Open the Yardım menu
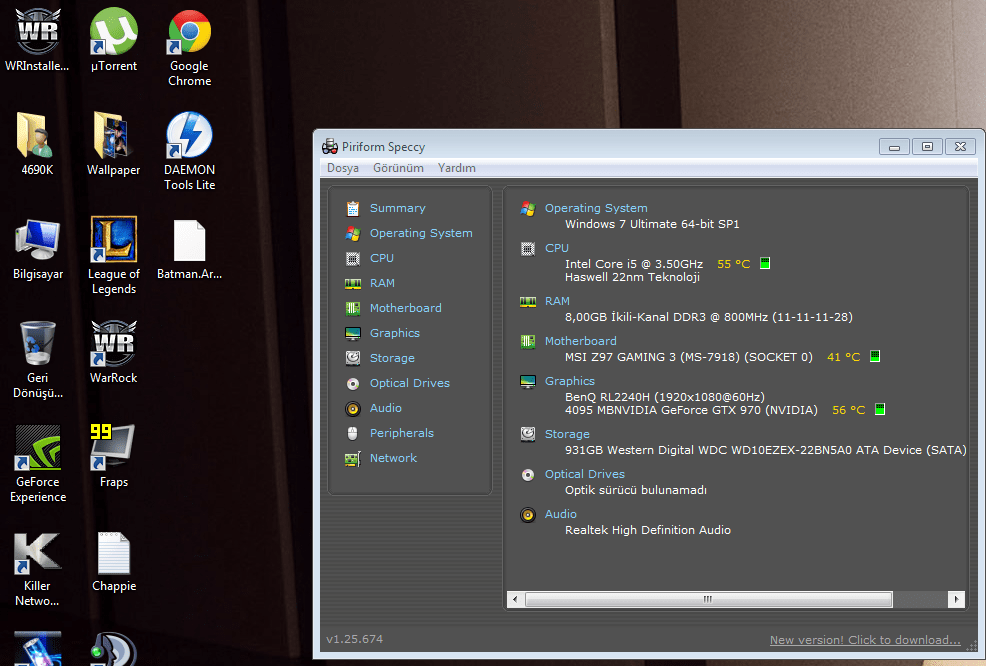Viewport: 986px width, 666px height. (x=457, y=168)
